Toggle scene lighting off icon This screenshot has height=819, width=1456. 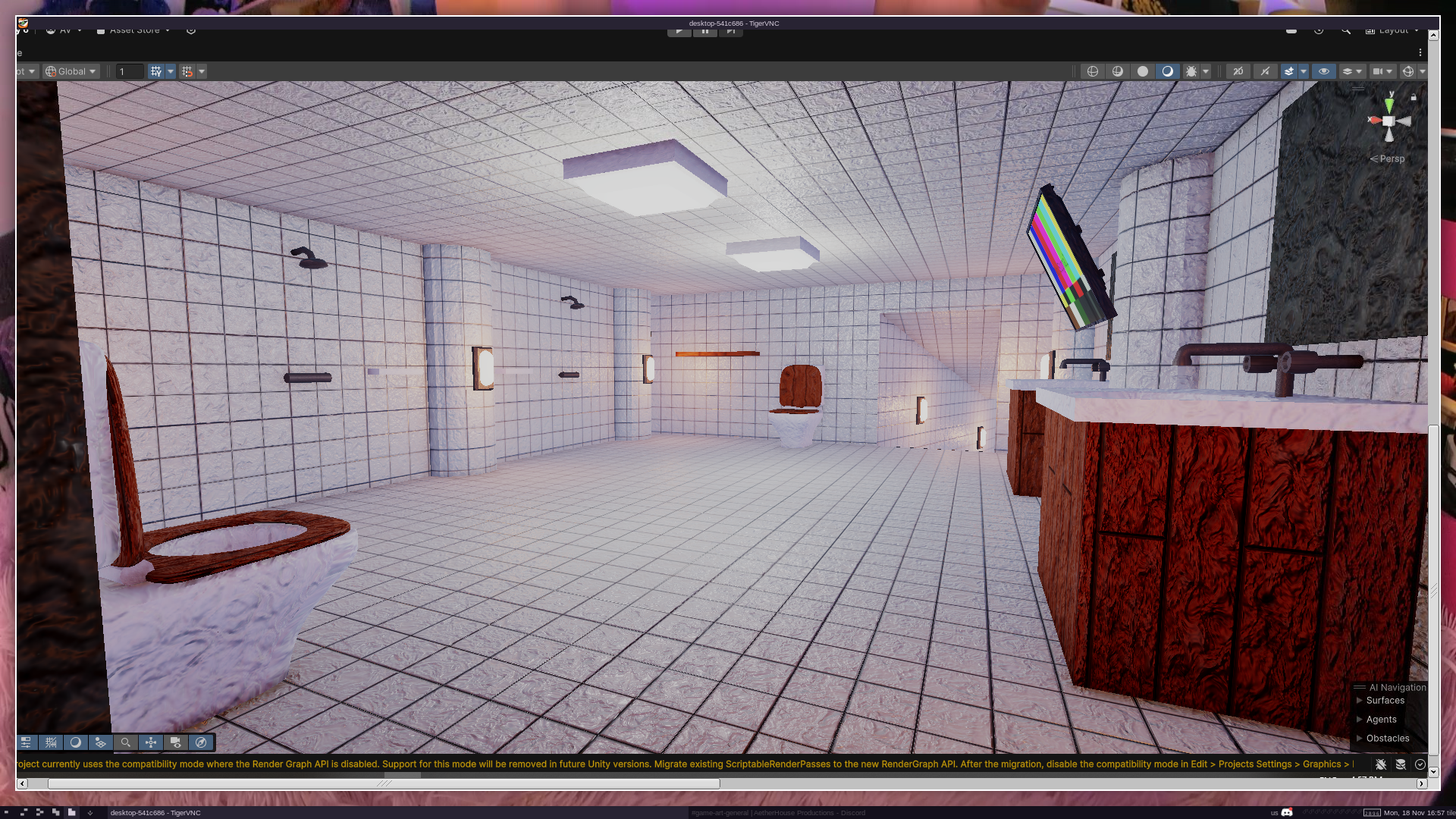1264,71
